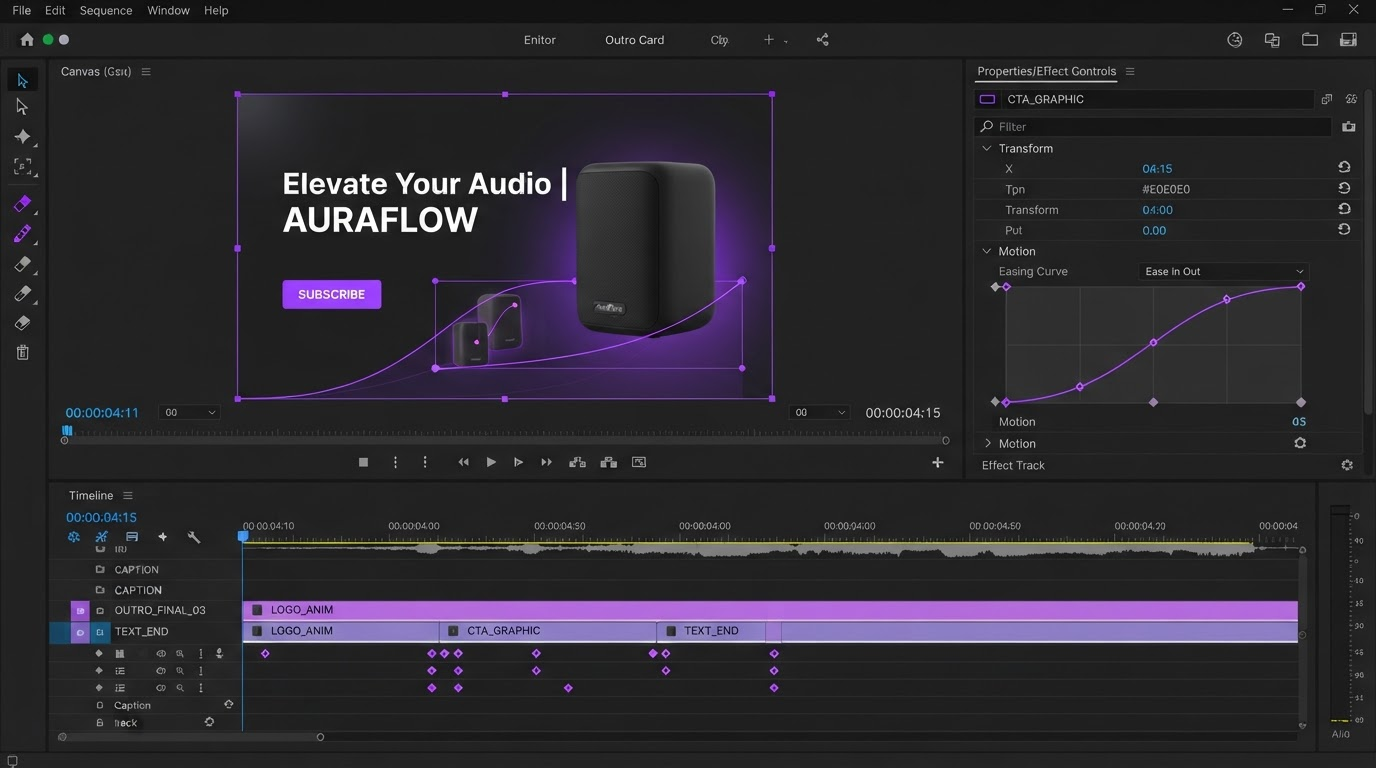
Task: Click the fast-forward playback button
Action: (546, 462)
